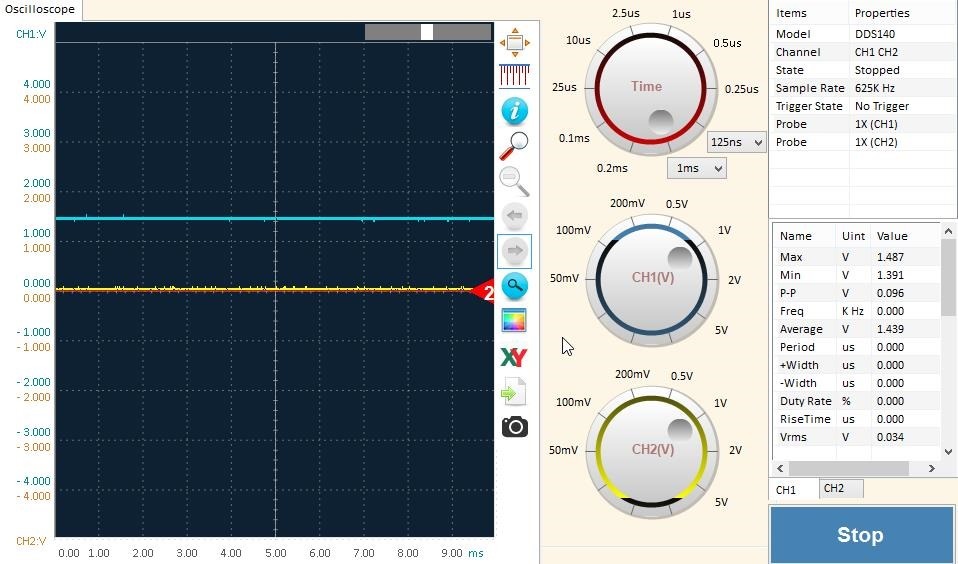Image resolution: width=958 pixels, height=564 pixels.
Task: Click the measurements horizontal scrollbar right arrow
Action: 931,468
